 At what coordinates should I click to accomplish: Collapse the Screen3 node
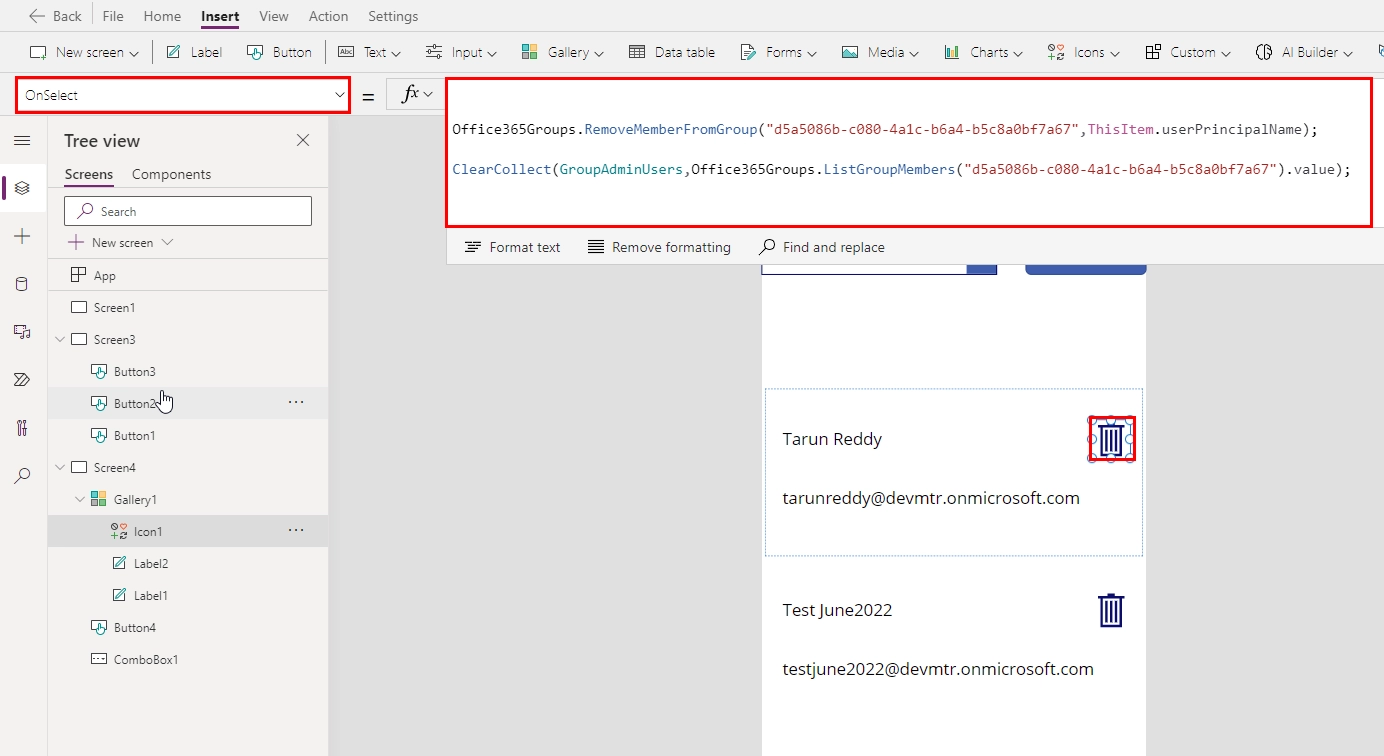point(60,340)
